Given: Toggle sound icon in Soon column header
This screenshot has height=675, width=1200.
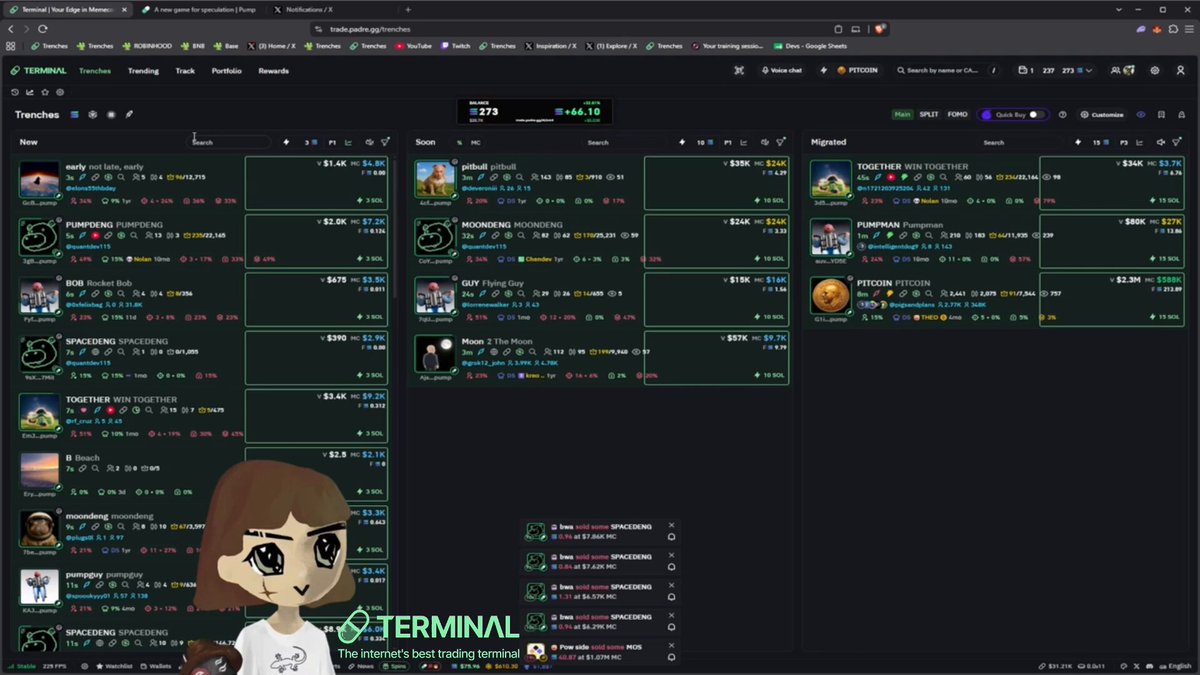Looking at the screenshot, I should click(x=765, y=142).
